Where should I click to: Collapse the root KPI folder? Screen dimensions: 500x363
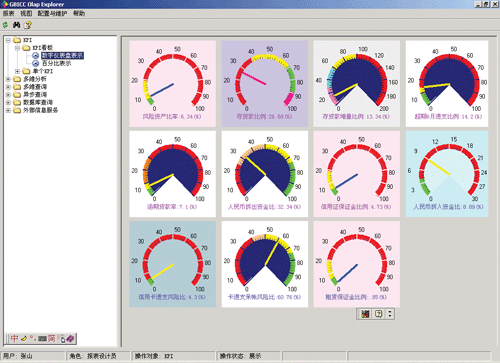point(8,40)
